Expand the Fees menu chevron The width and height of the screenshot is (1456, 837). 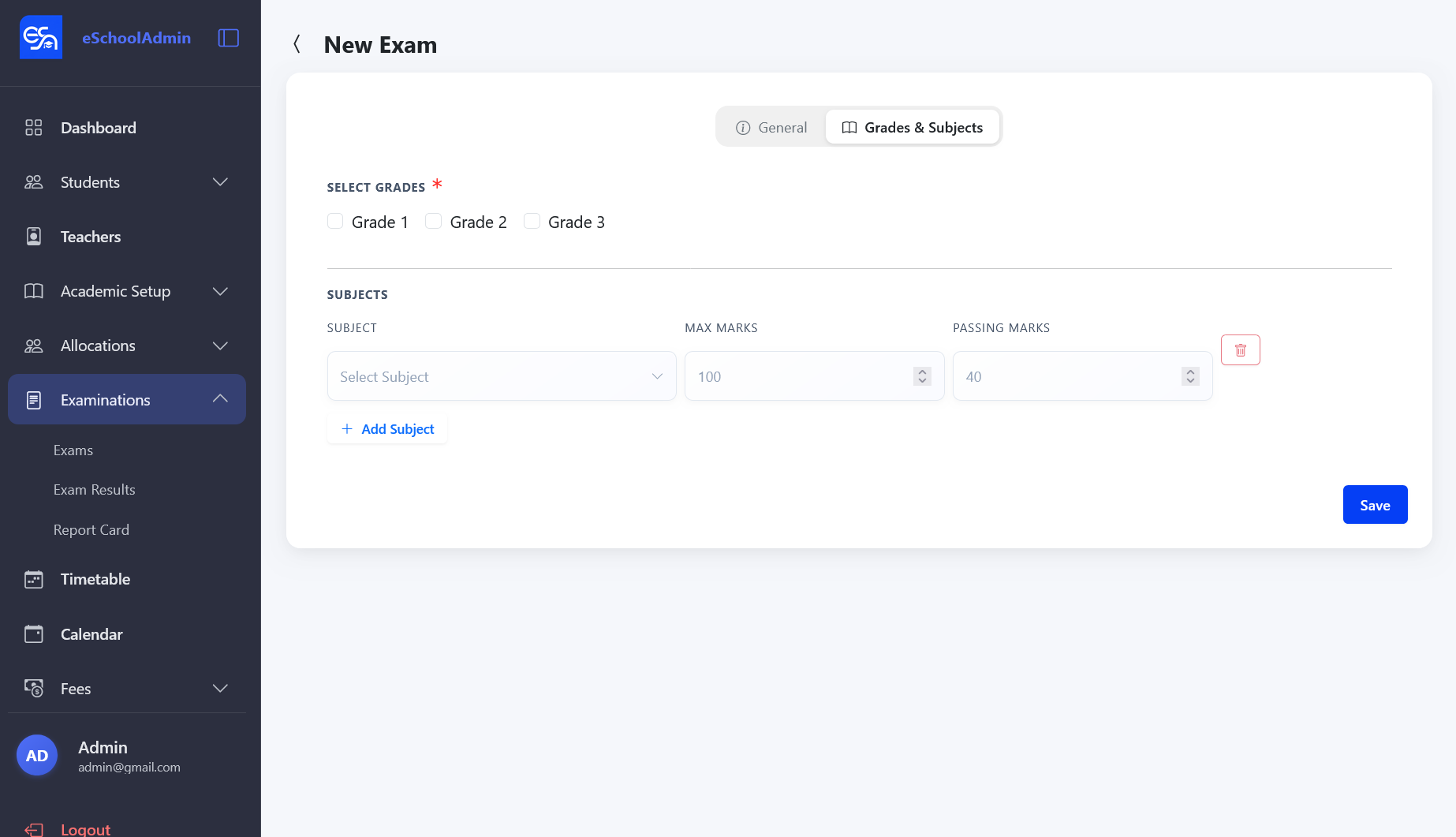click(x=221, y=689)
